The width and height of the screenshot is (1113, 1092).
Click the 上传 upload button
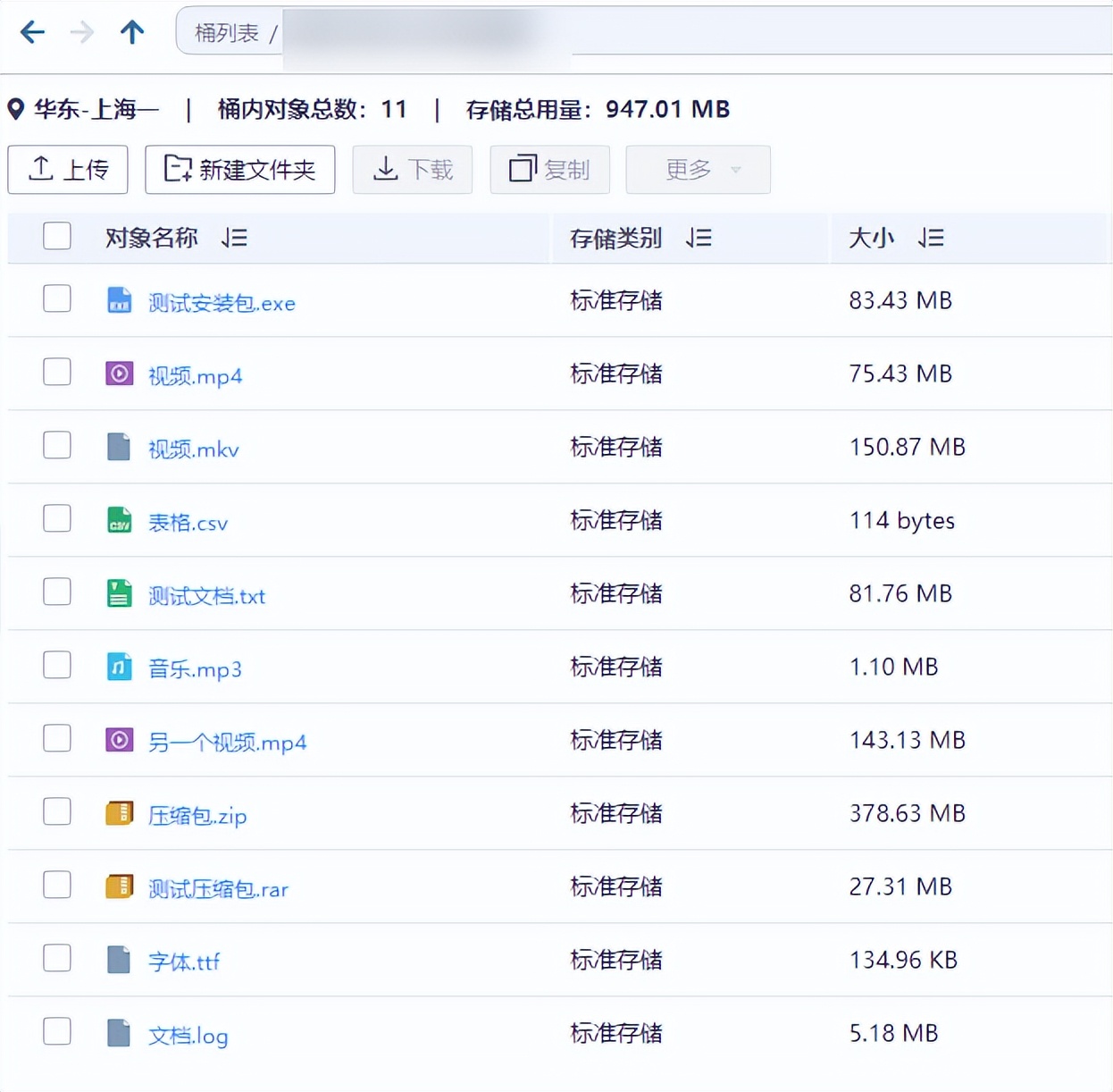(x=68, y=170)
